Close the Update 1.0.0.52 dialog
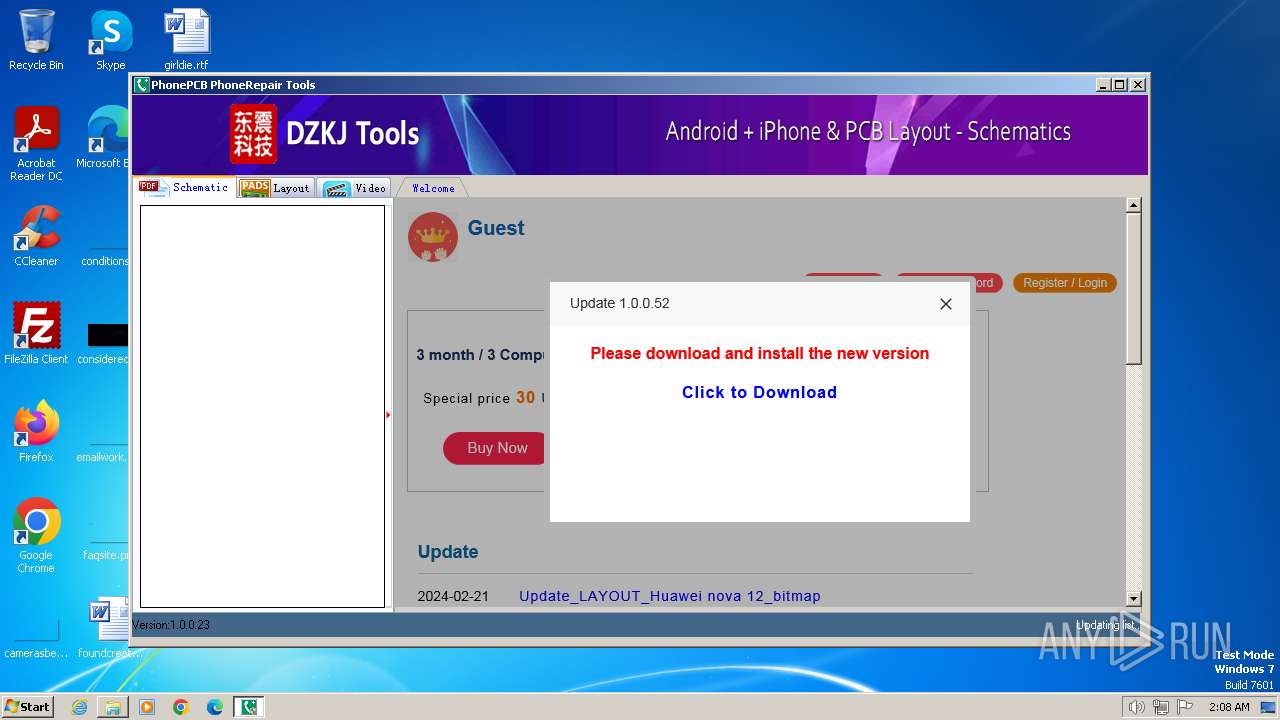1280x720 pixels. (945, 304)
